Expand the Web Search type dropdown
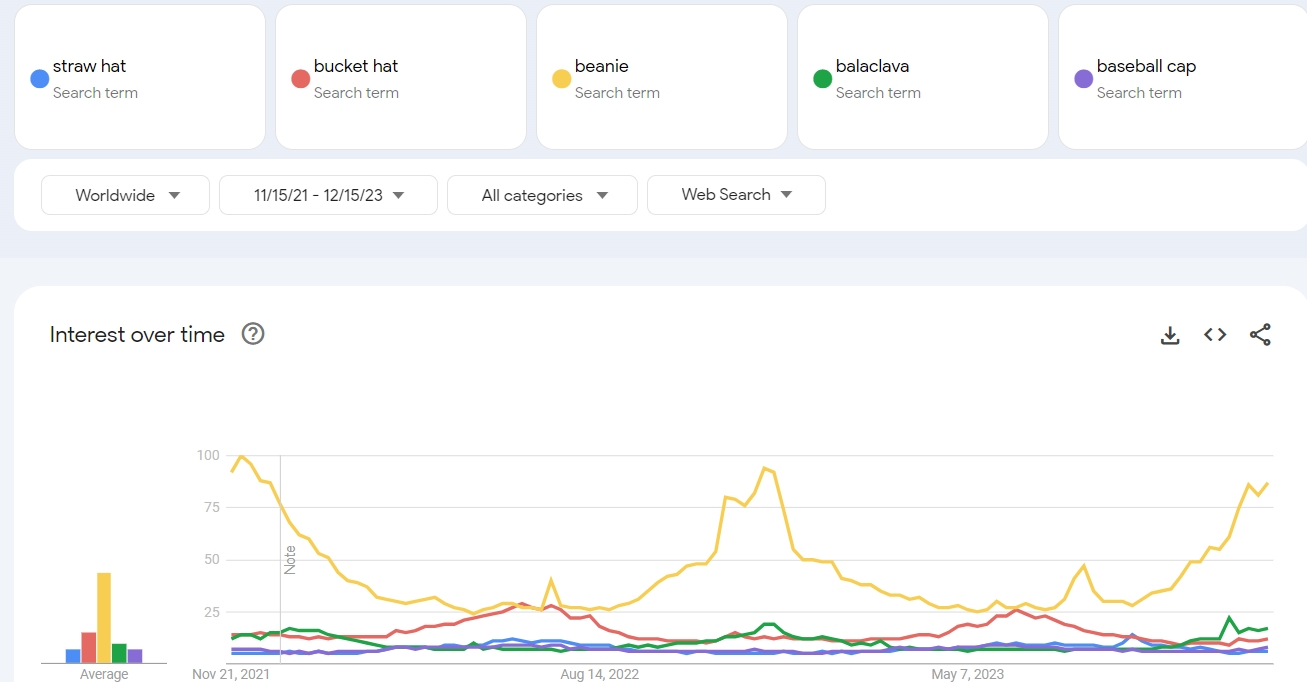1307x682 pixels. [736, 195]
